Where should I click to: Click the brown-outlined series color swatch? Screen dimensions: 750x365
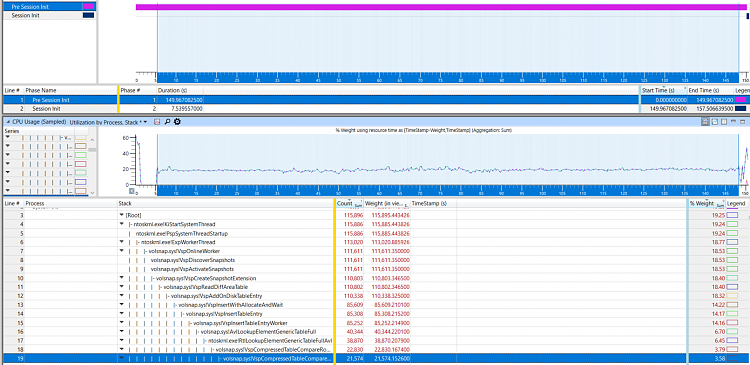point(80,146)
